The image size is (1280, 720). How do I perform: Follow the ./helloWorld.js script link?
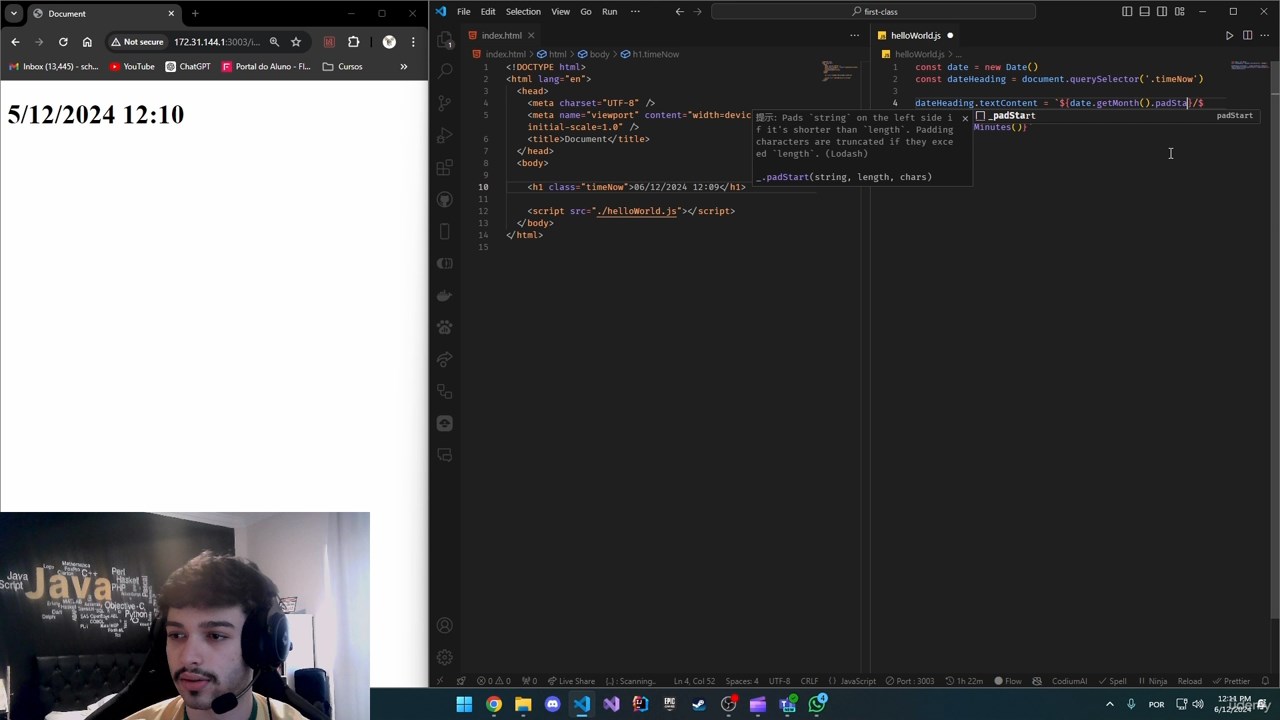pos(637,211)
